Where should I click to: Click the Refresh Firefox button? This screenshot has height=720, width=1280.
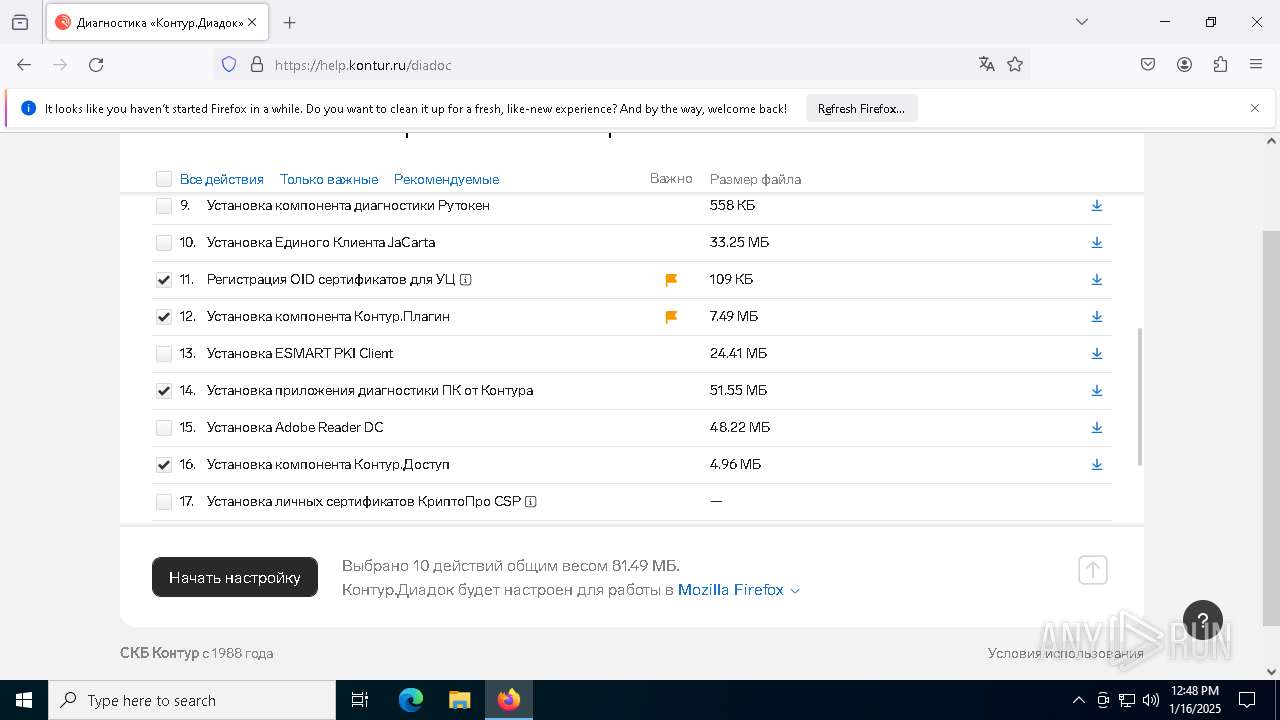pyautogui.click(x=861, y=108)
